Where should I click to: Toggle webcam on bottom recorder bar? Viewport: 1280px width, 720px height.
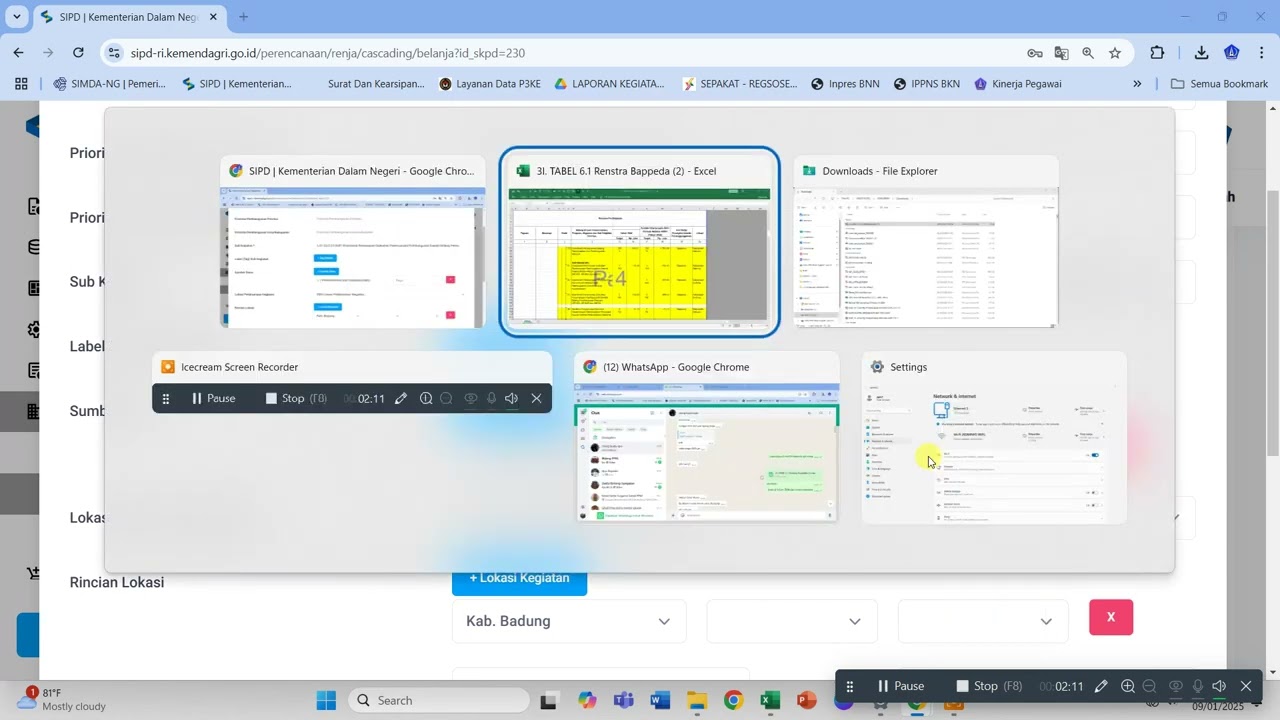[x=1175, y=686]
